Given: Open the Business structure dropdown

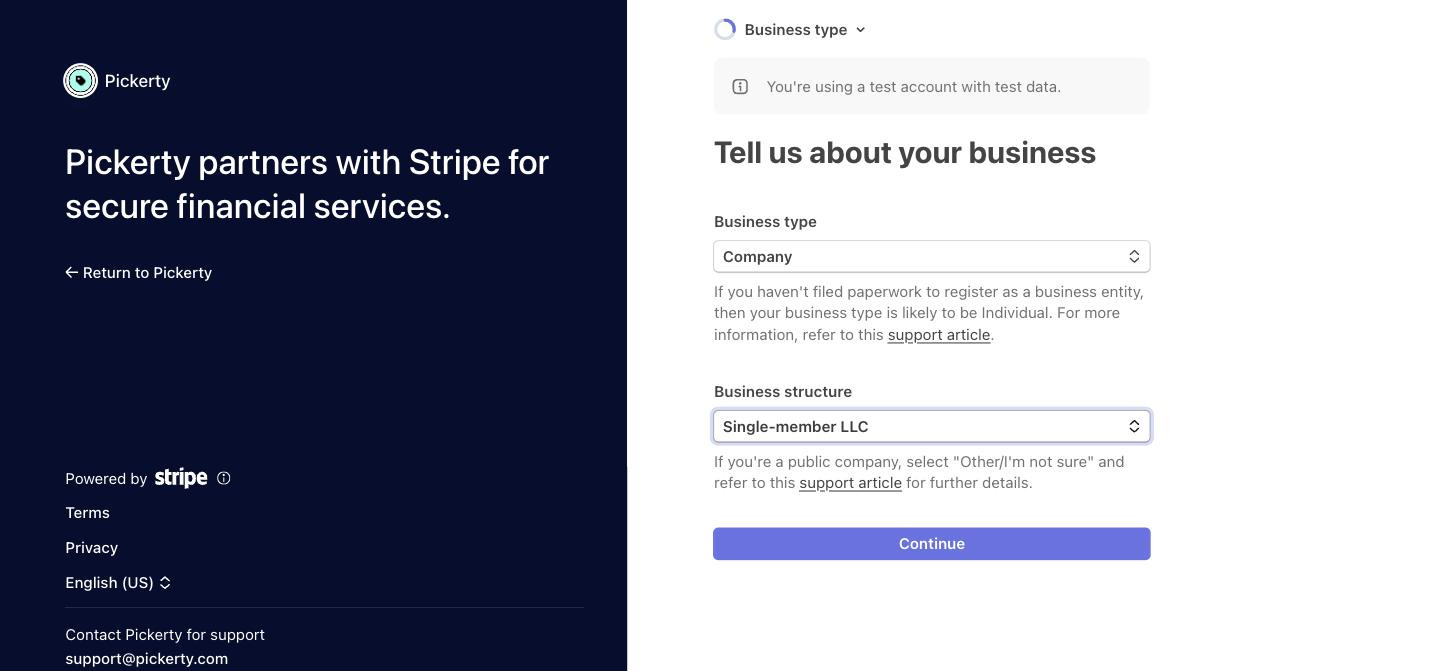Looking at the screenshot, I should pyautogui.click(x=931, y=427).
